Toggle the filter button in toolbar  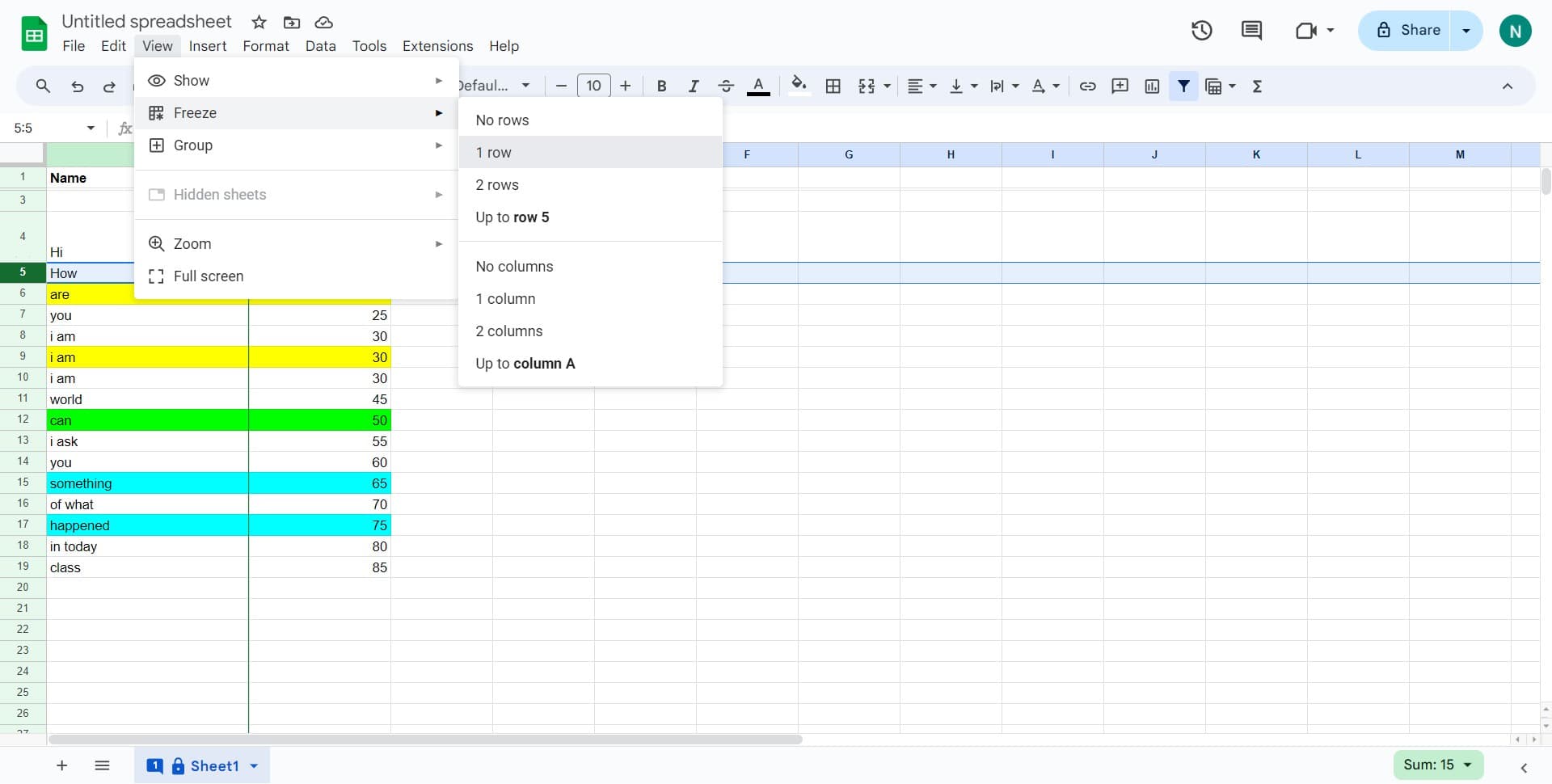click(x=1183, y=86)
